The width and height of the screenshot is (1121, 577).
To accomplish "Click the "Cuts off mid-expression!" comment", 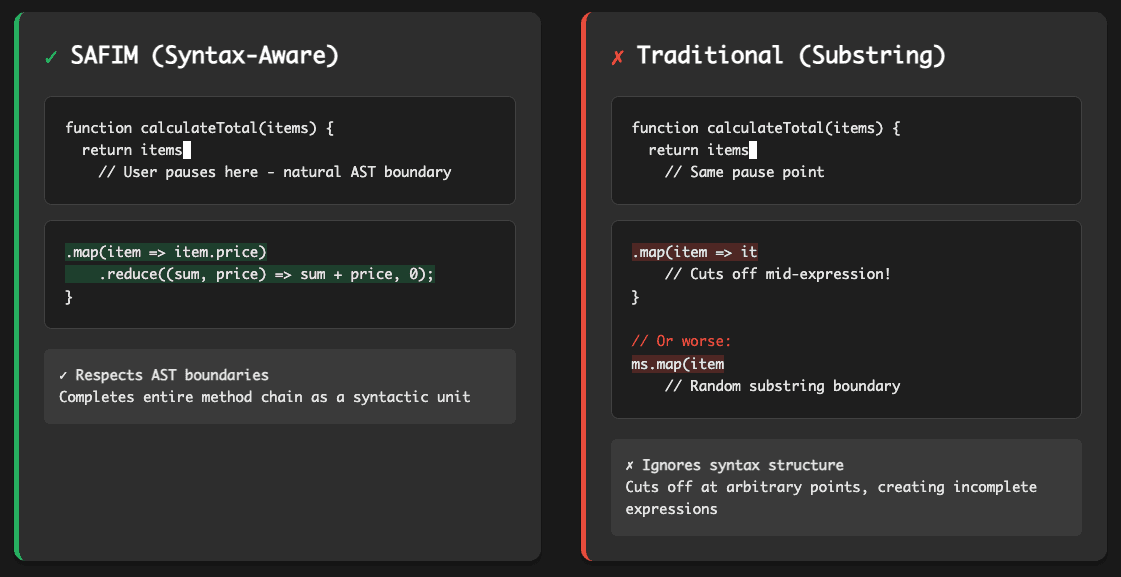I will 777,274.
